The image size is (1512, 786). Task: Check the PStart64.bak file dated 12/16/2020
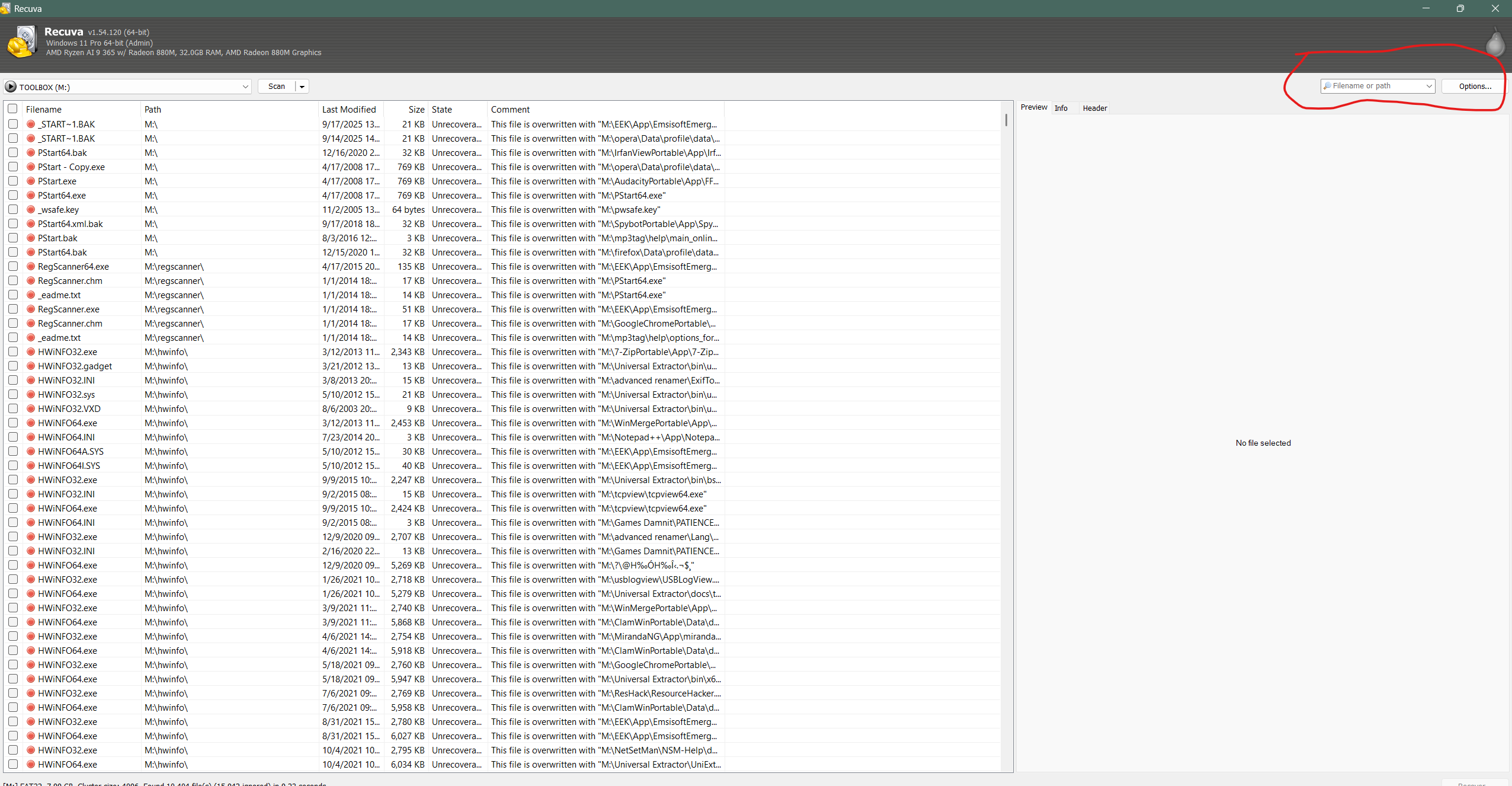pos(12,153)
